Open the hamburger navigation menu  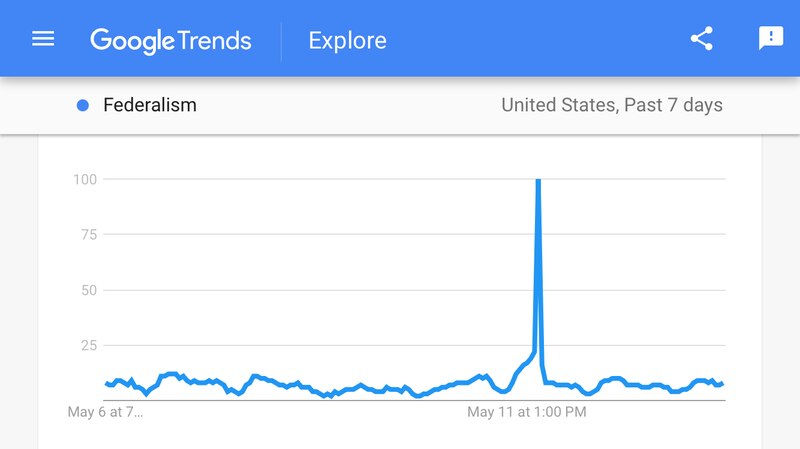[43, 39]
